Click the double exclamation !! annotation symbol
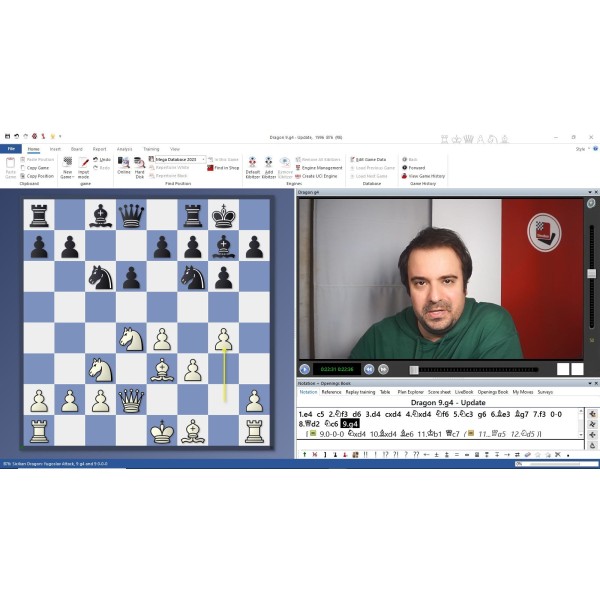The width and height of the screenshot is (600, 600). tap(365, 455)
